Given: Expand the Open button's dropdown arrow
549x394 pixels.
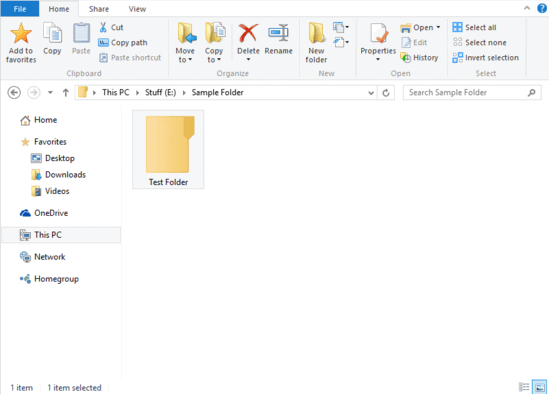Looking at the screenshot, I should point(438,27).
